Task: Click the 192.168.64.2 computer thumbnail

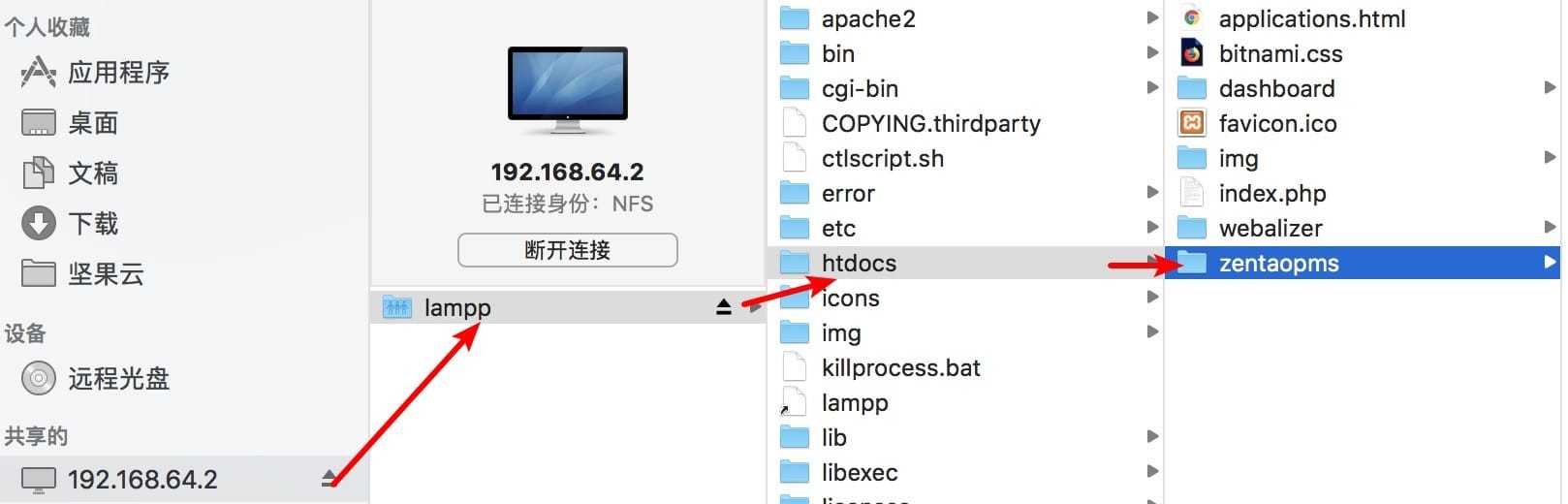Action: 568,91
